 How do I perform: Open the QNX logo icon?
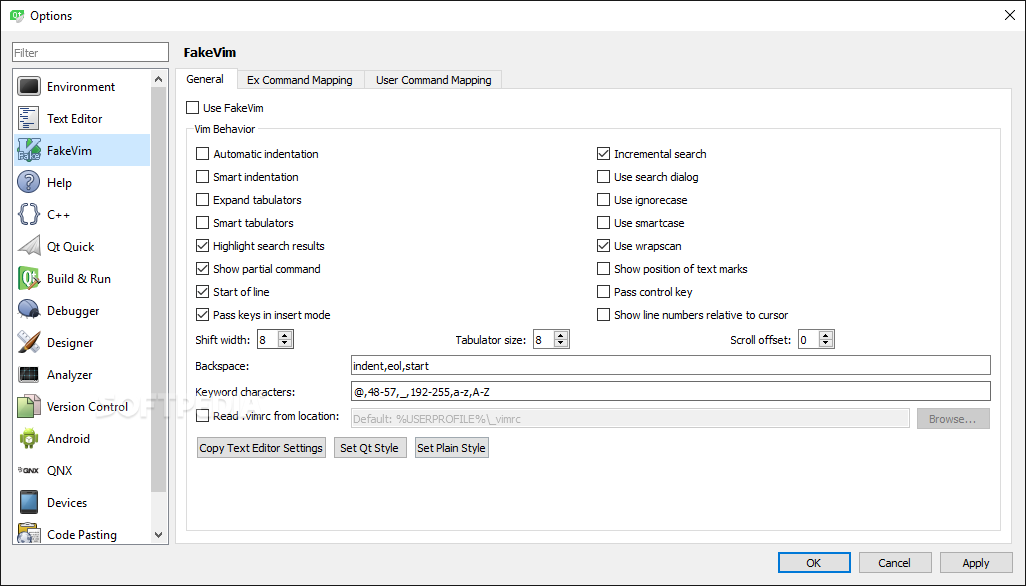point(29,470)
